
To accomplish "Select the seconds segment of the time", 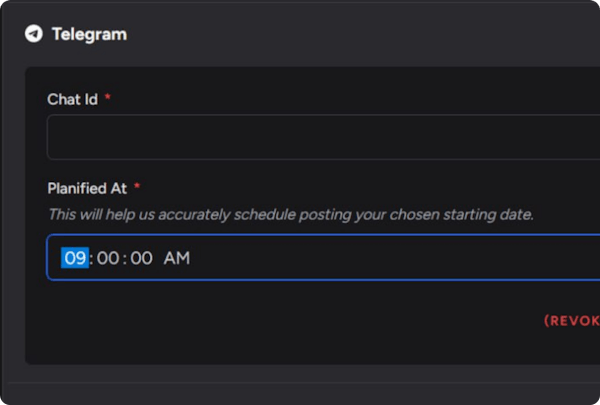I will tap(140, 258).
